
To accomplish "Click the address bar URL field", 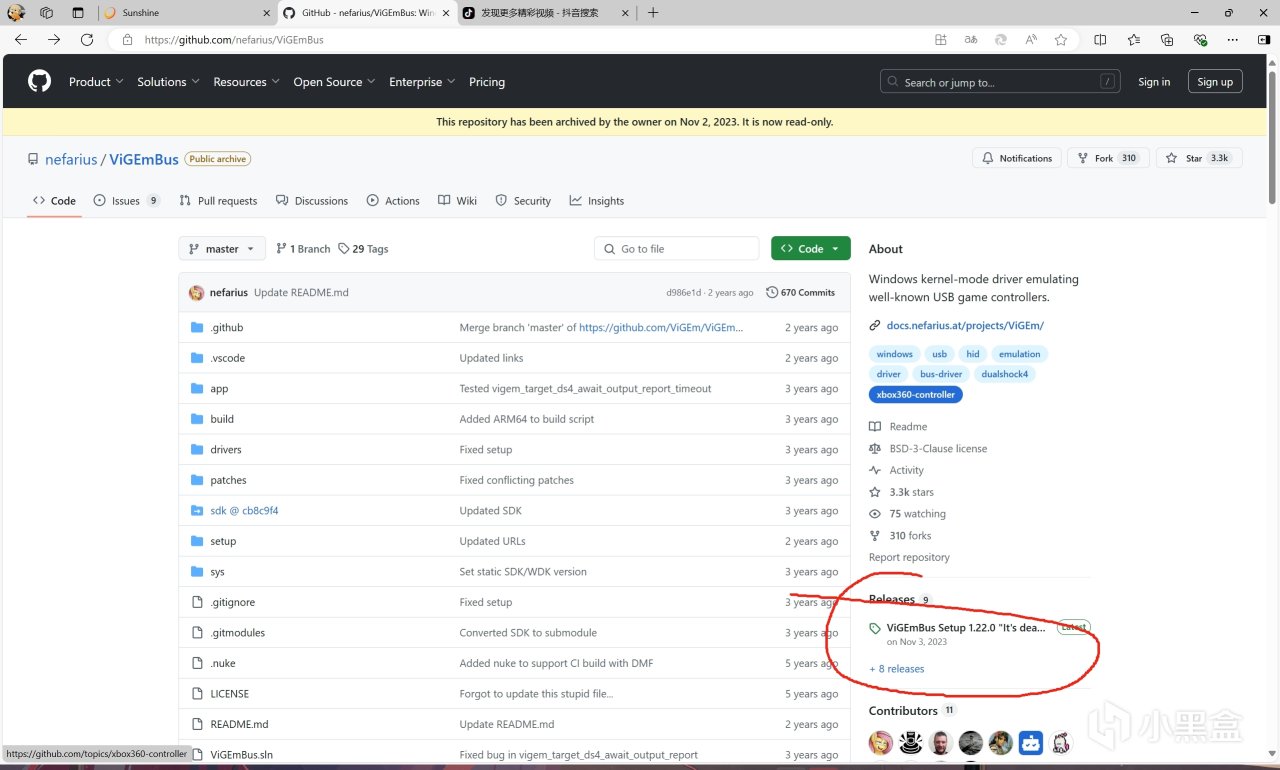I will (520, 40).
